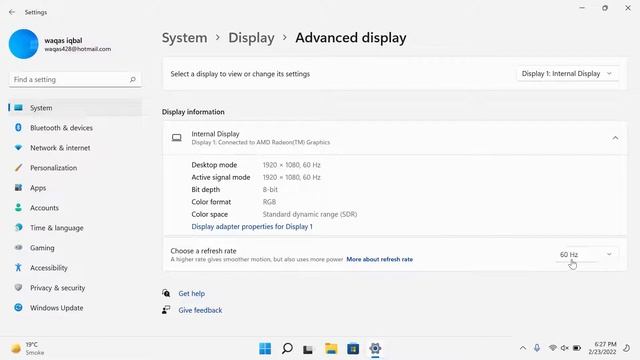Open More about refresh rate link
The height and width of the screenshot is (360, 640).
(380, 259)
